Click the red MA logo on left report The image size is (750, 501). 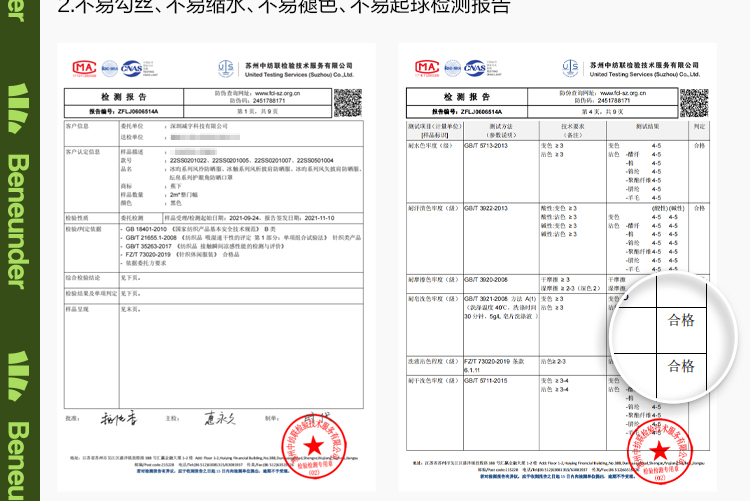point(84,69)
